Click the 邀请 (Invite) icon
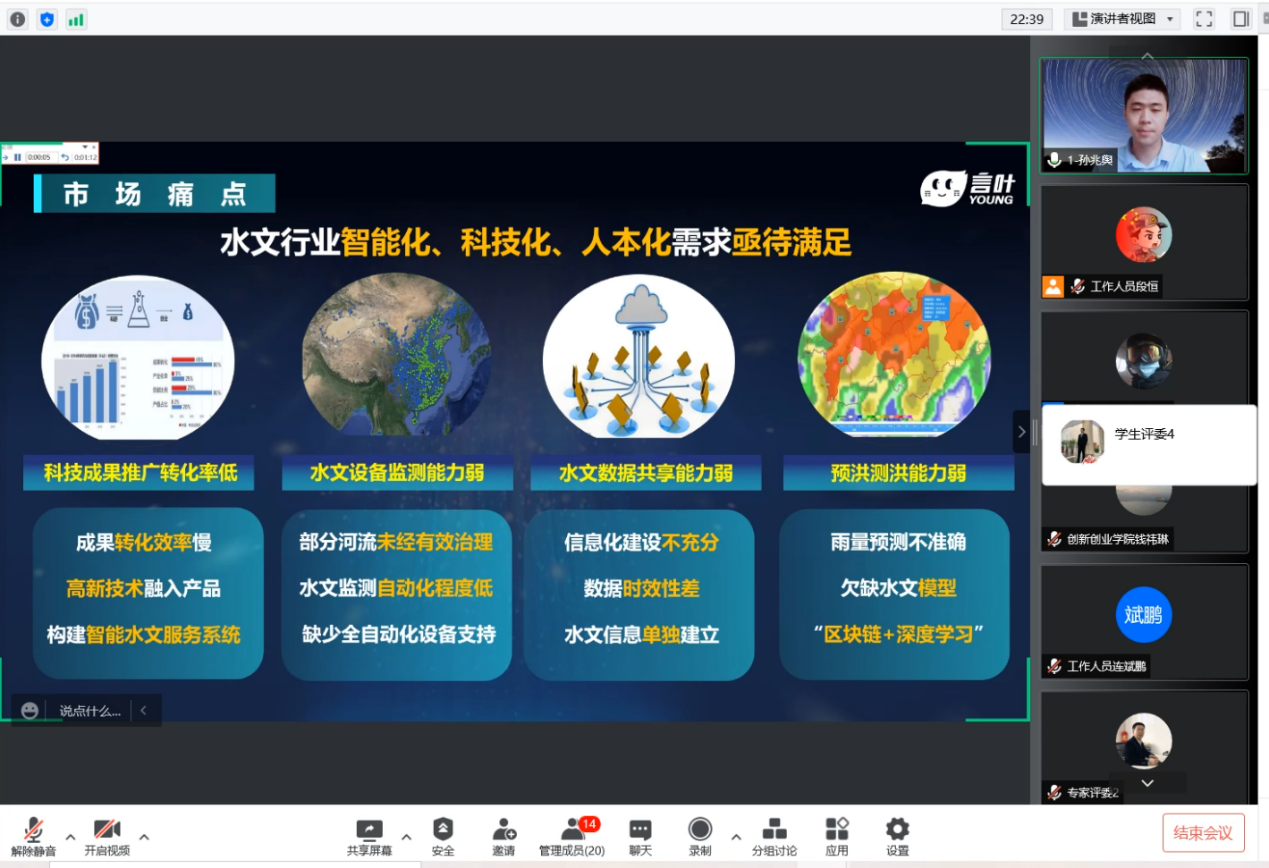The image size is (1269, 868). (x=504, y=835)
